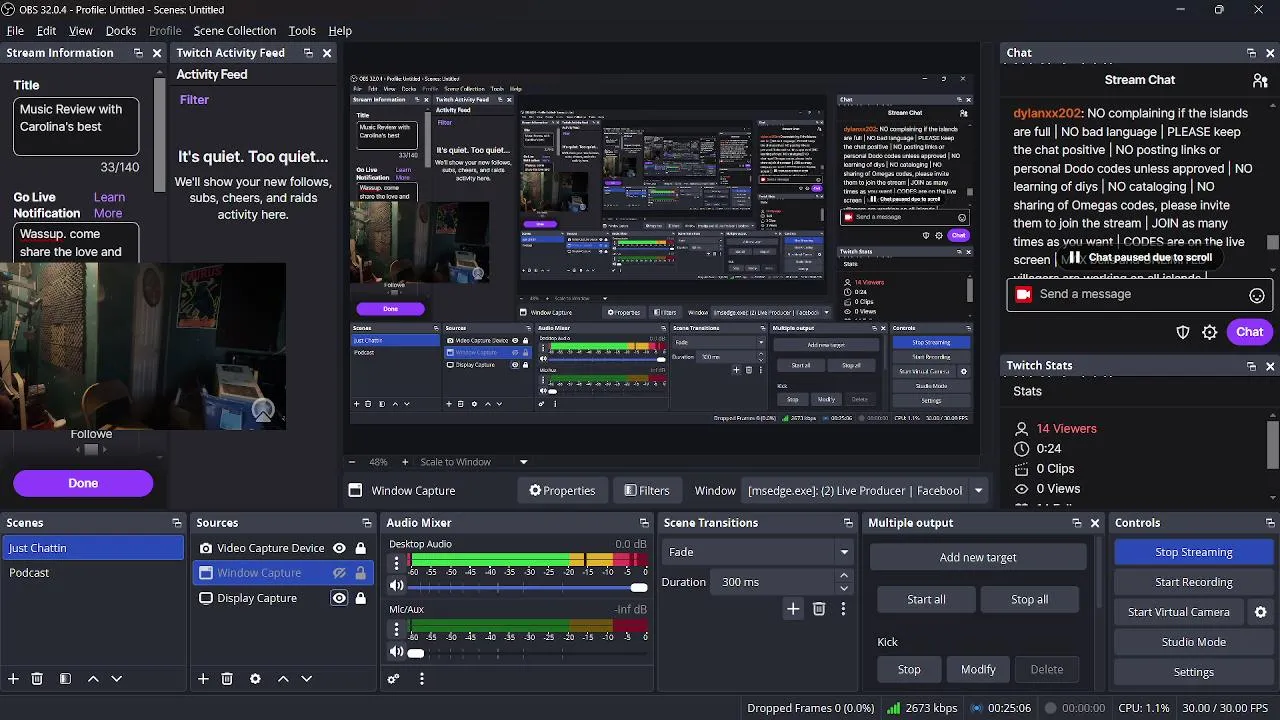Add a configurable transition with the plus icon
Image resolution: width=1280 pixels, height=720 pixels.
793,608
